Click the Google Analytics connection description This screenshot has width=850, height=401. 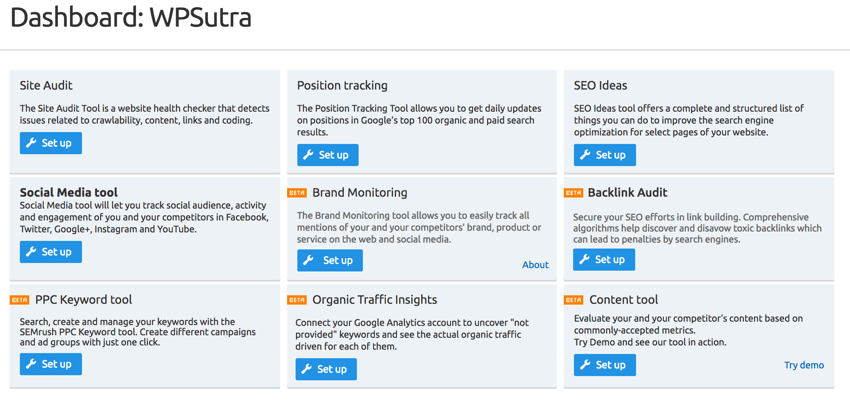click(x=412, y=334)
